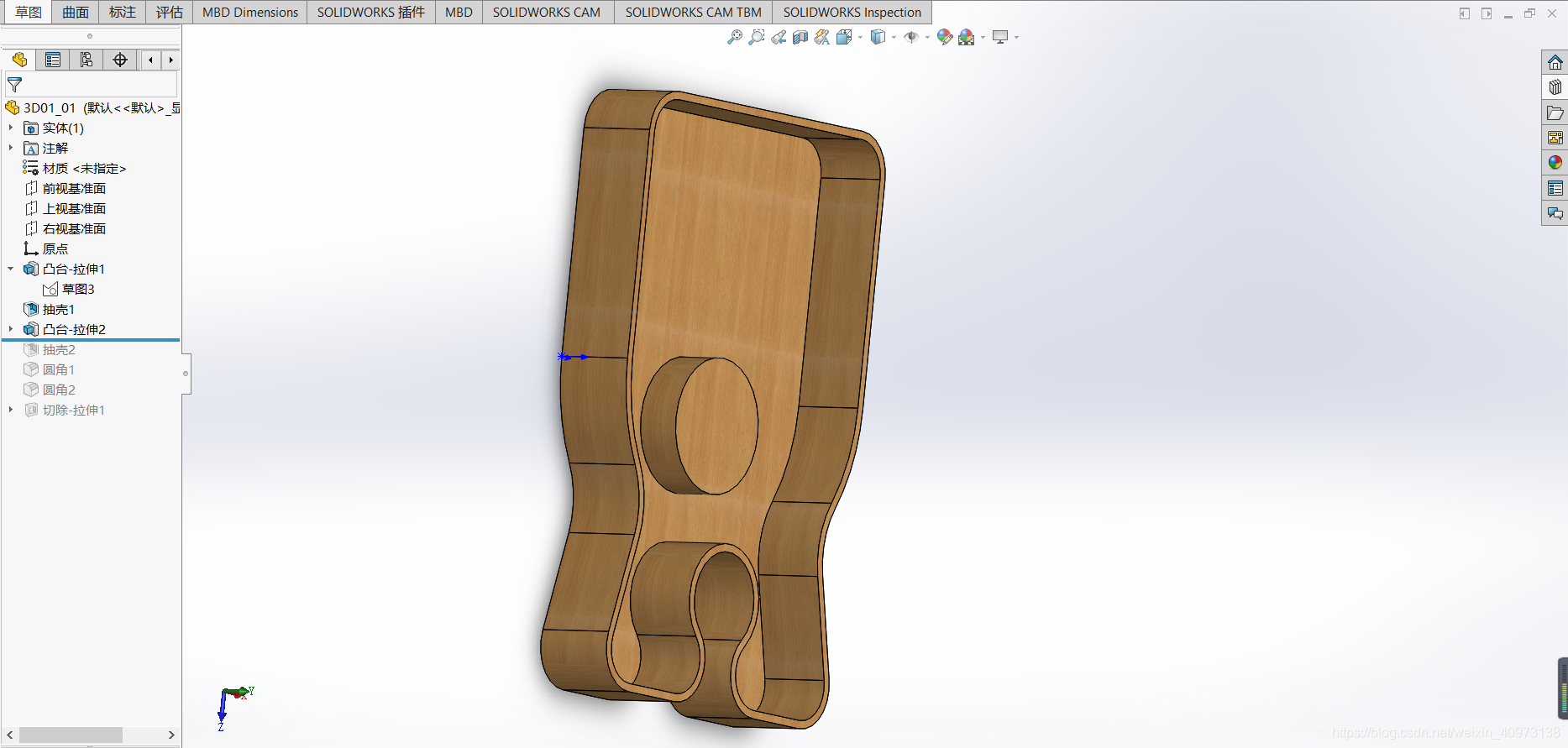Viewport: 1568px width, 748px height.
Task: Switch to the FeatureManager design tree tab
Action: [x=19, y=60]
